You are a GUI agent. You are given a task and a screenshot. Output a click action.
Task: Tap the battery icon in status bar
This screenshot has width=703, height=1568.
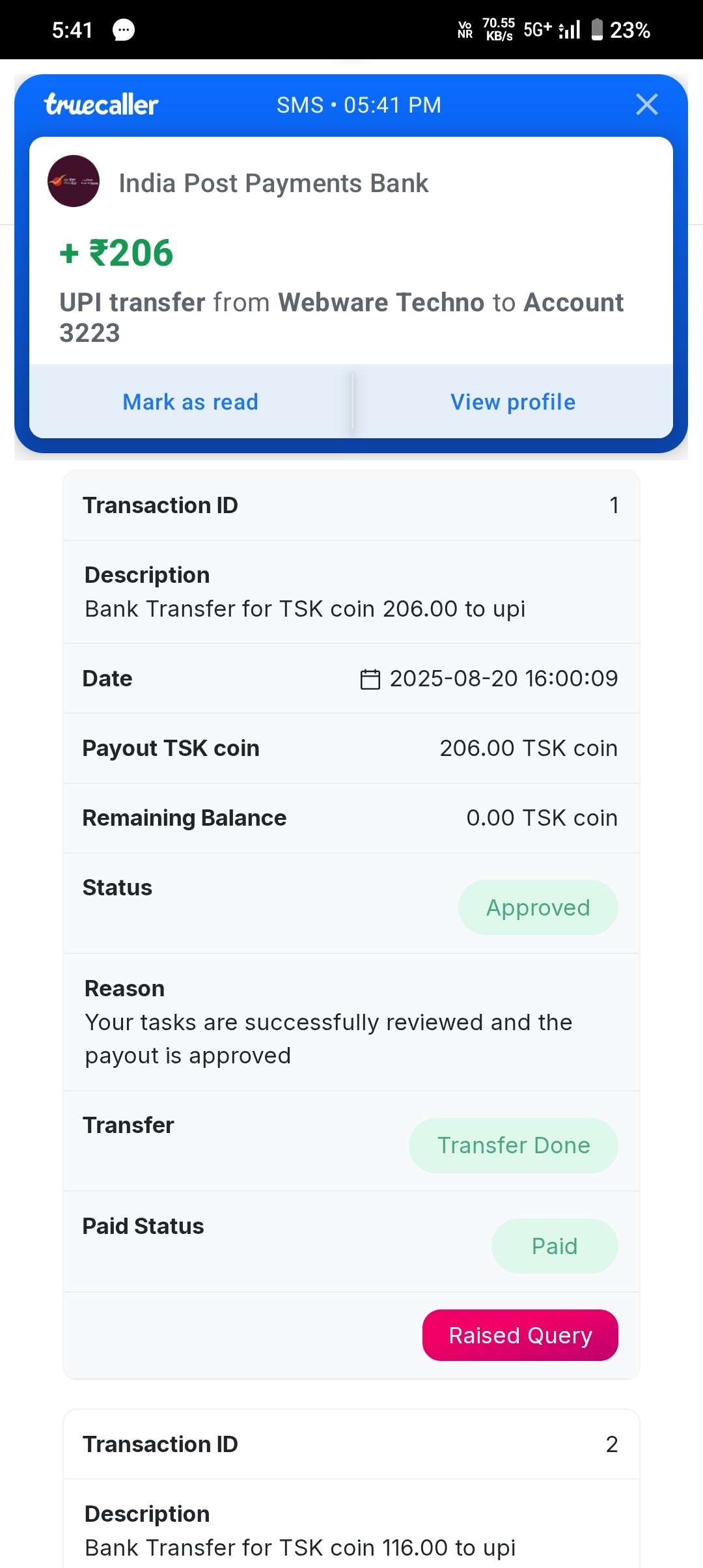coord(597,30)
